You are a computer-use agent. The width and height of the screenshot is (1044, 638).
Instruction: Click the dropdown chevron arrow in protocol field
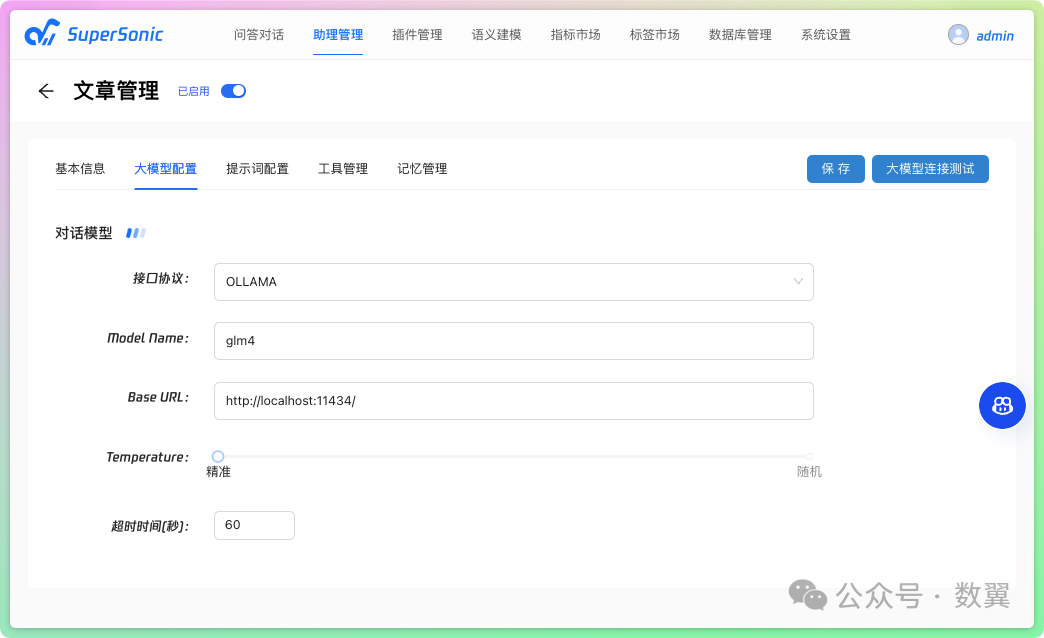pyautogui.click(x=798, y=281)
